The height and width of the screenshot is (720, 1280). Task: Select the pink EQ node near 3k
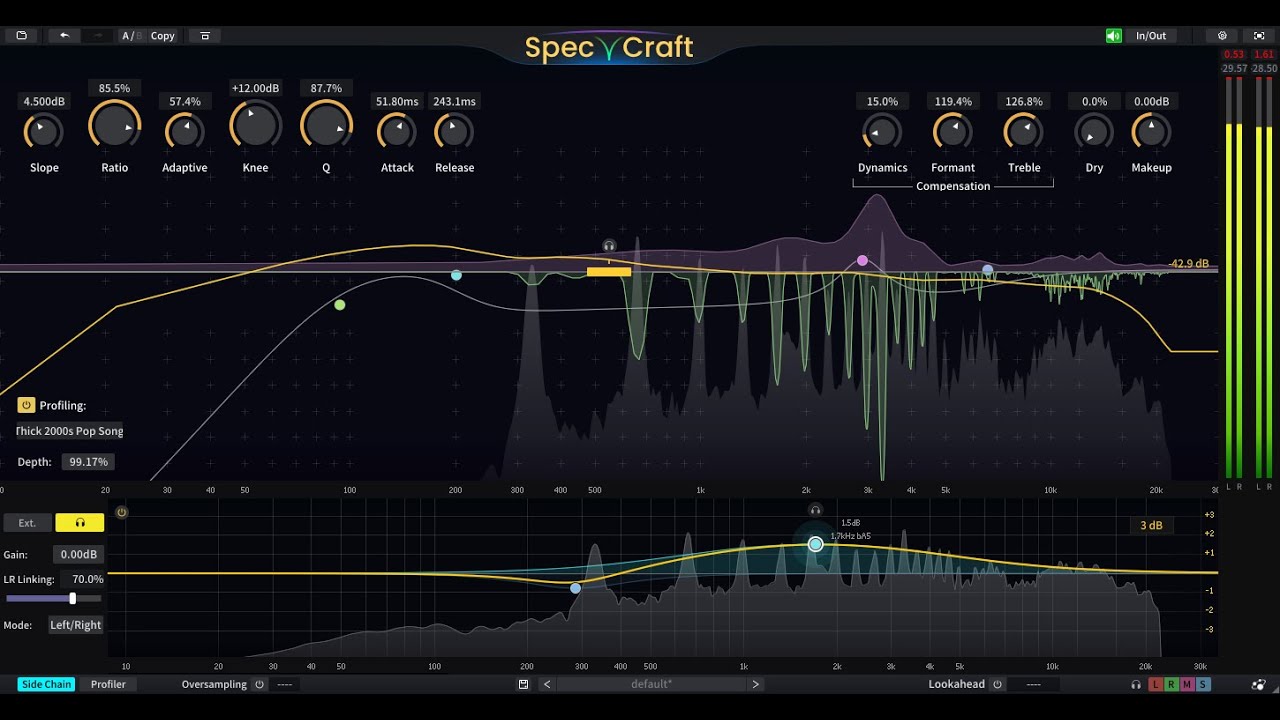(x=863, y=260)
